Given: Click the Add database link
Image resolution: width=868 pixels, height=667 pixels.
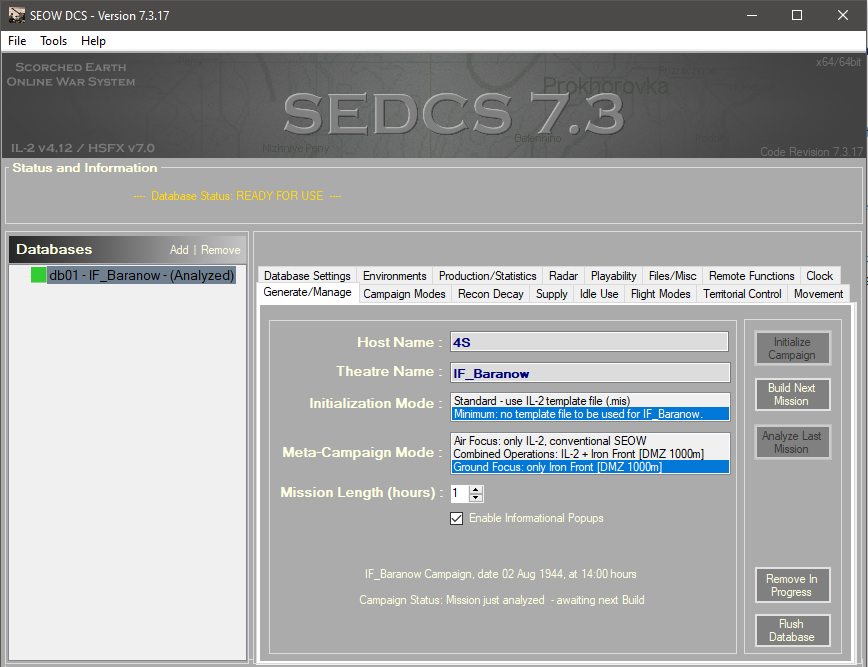Looking at the screenshot, I should (x=179, y=250).
